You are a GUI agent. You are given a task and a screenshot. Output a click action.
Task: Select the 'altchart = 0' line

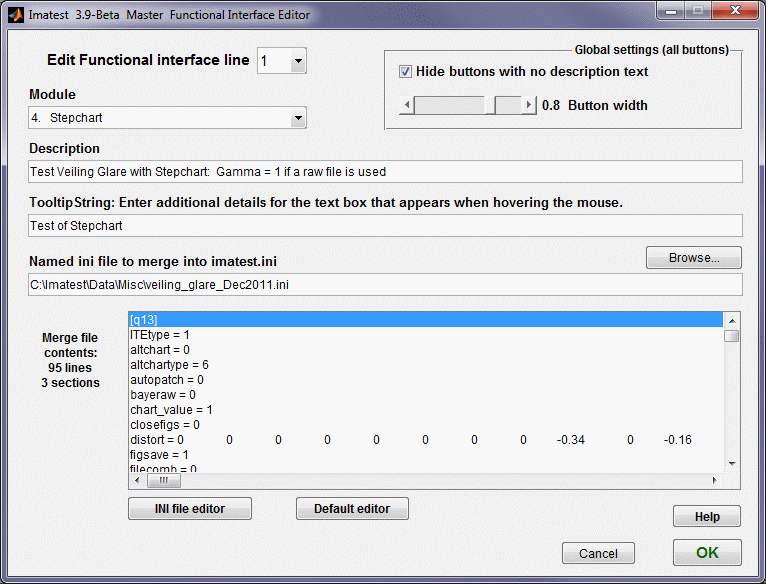tap(426, 350)
